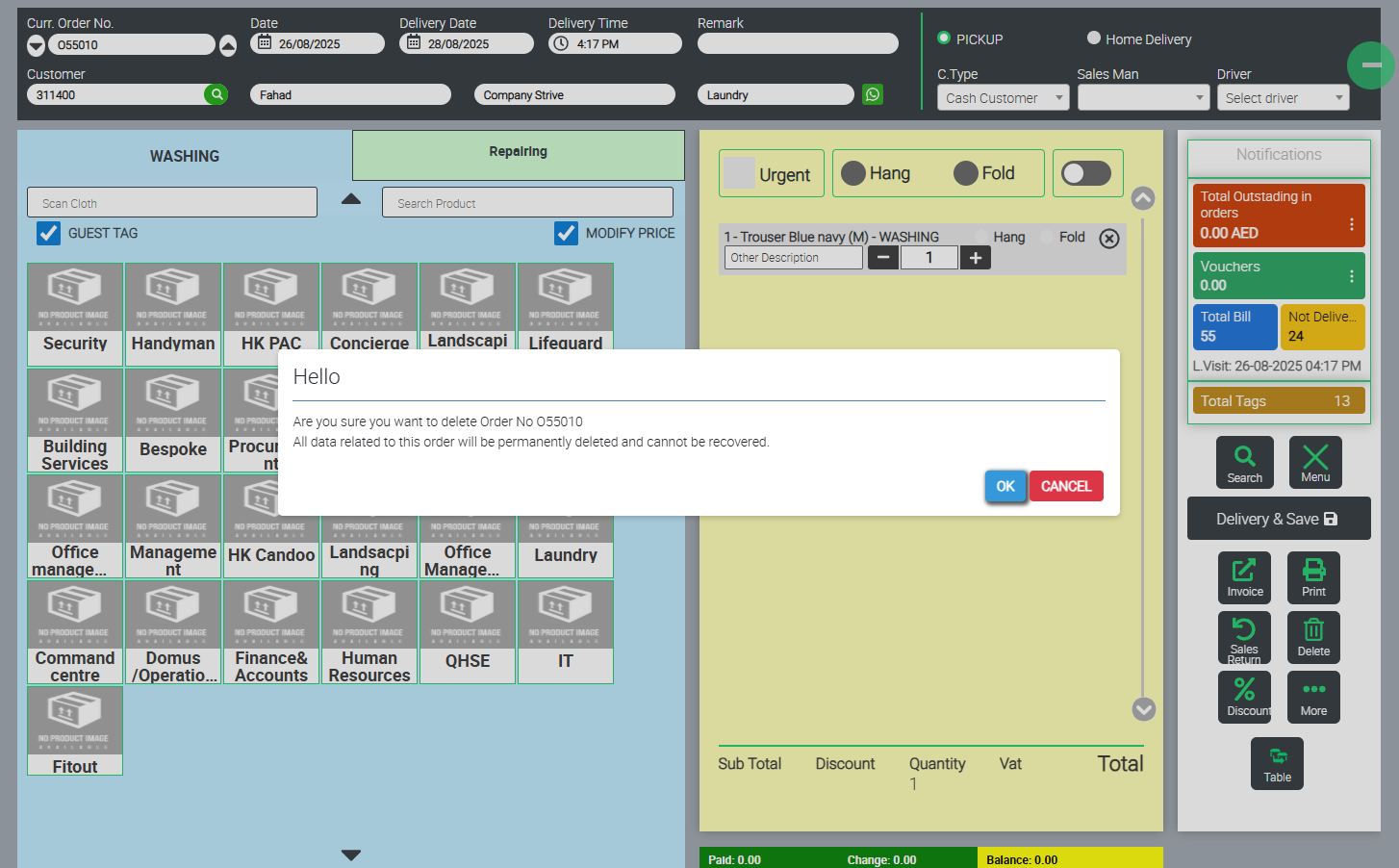This screenshot has height=868, width=1399.
Task: Expand the Select driver dropdown
Action: [1283, 98]
